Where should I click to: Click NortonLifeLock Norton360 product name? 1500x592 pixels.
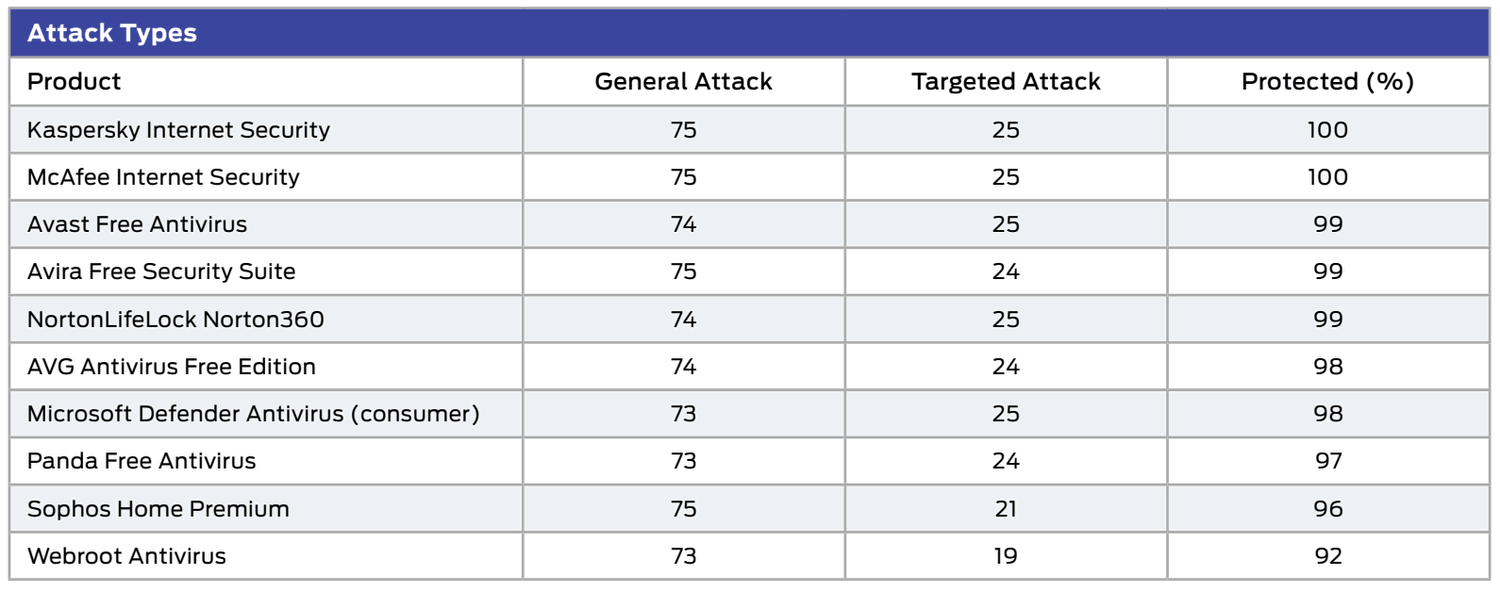point(175,320)
